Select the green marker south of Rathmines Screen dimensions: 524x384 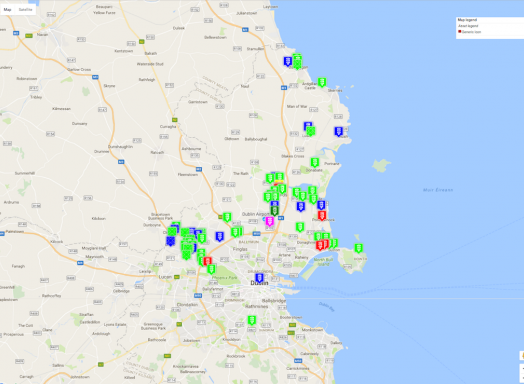tap(252, 320)
